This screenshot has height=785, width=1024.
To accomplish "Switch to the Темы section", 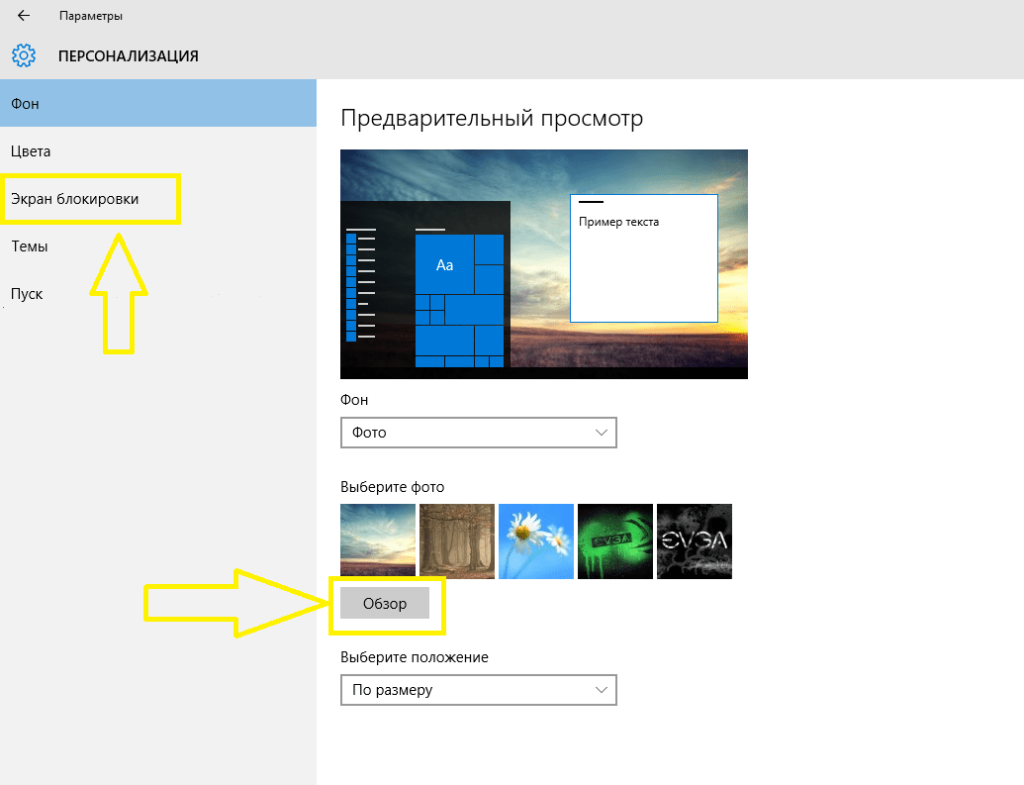I will click(x=158, y=246).
